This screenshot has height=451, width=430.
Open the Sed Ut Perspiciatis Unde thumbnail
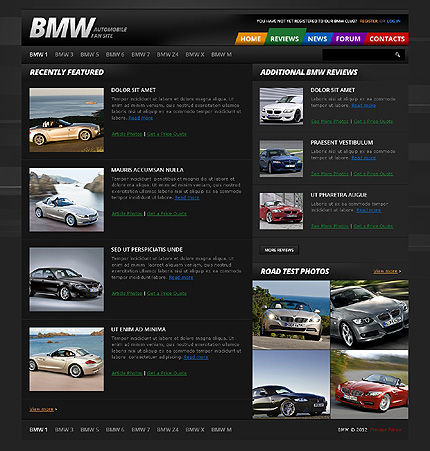[67, 279]
